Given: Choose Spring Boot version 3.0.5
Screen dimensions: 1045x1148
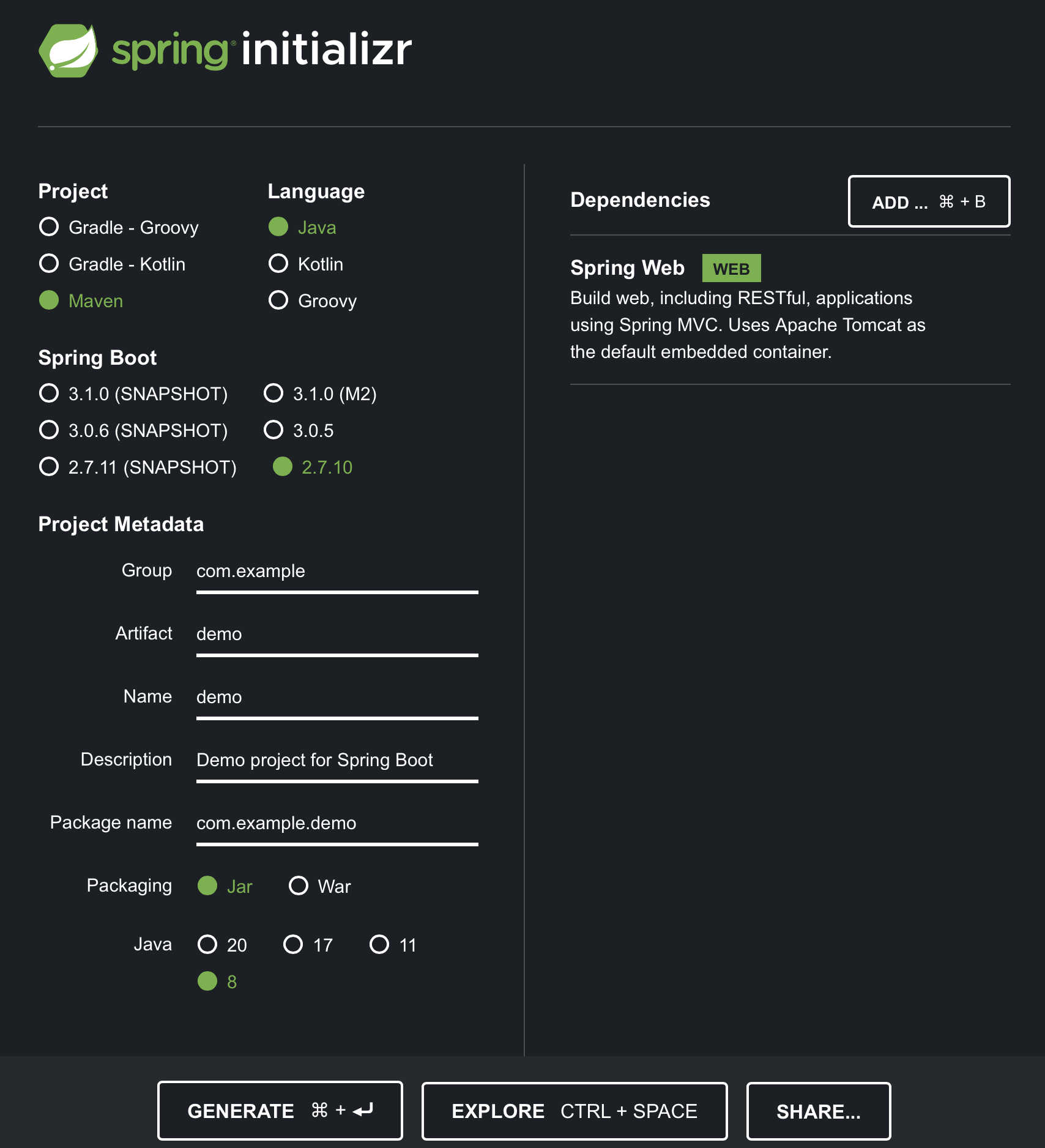Looking at the screenshot, I should pyautogui.click(x=299, y=430).
